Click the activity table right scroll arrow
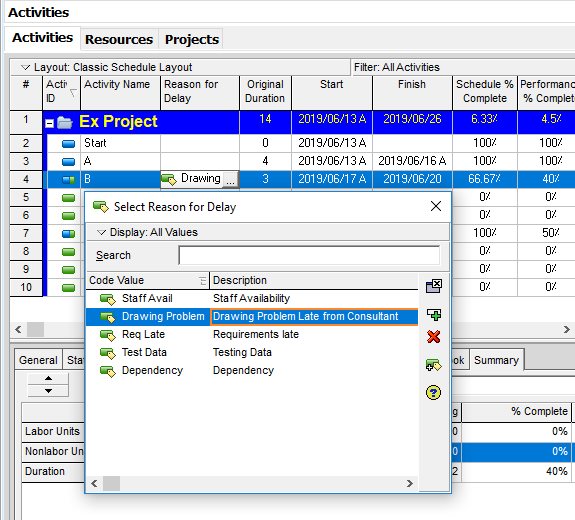The width and height of the screenshot is (575, 520). (567, 329)
